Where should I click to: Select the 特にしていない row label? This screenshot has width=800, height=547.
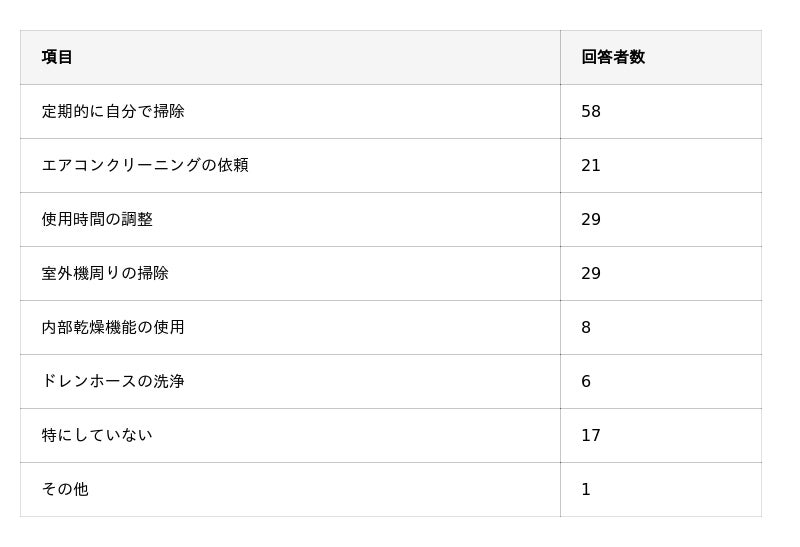coord(97,436)
